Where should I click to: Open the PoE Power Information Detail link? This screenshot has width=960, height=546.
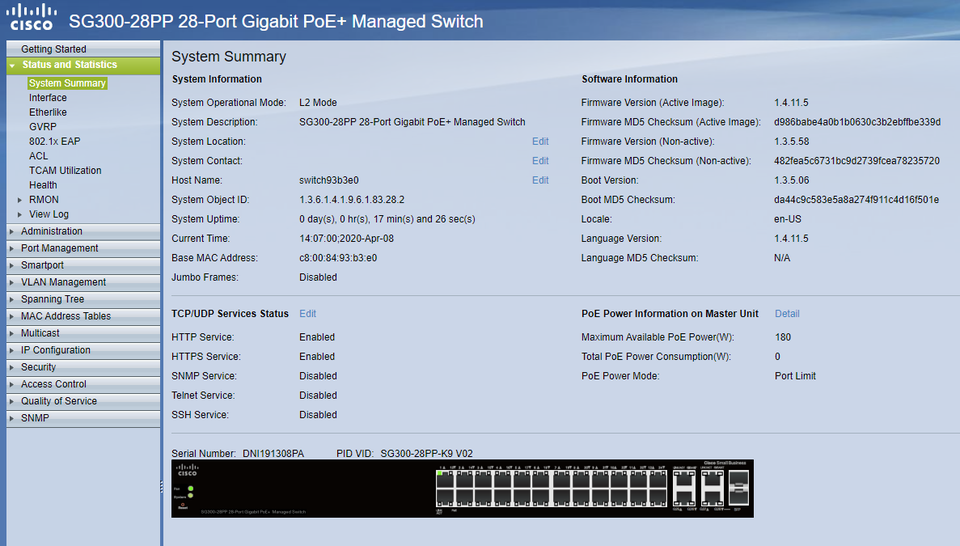point(787,314)
